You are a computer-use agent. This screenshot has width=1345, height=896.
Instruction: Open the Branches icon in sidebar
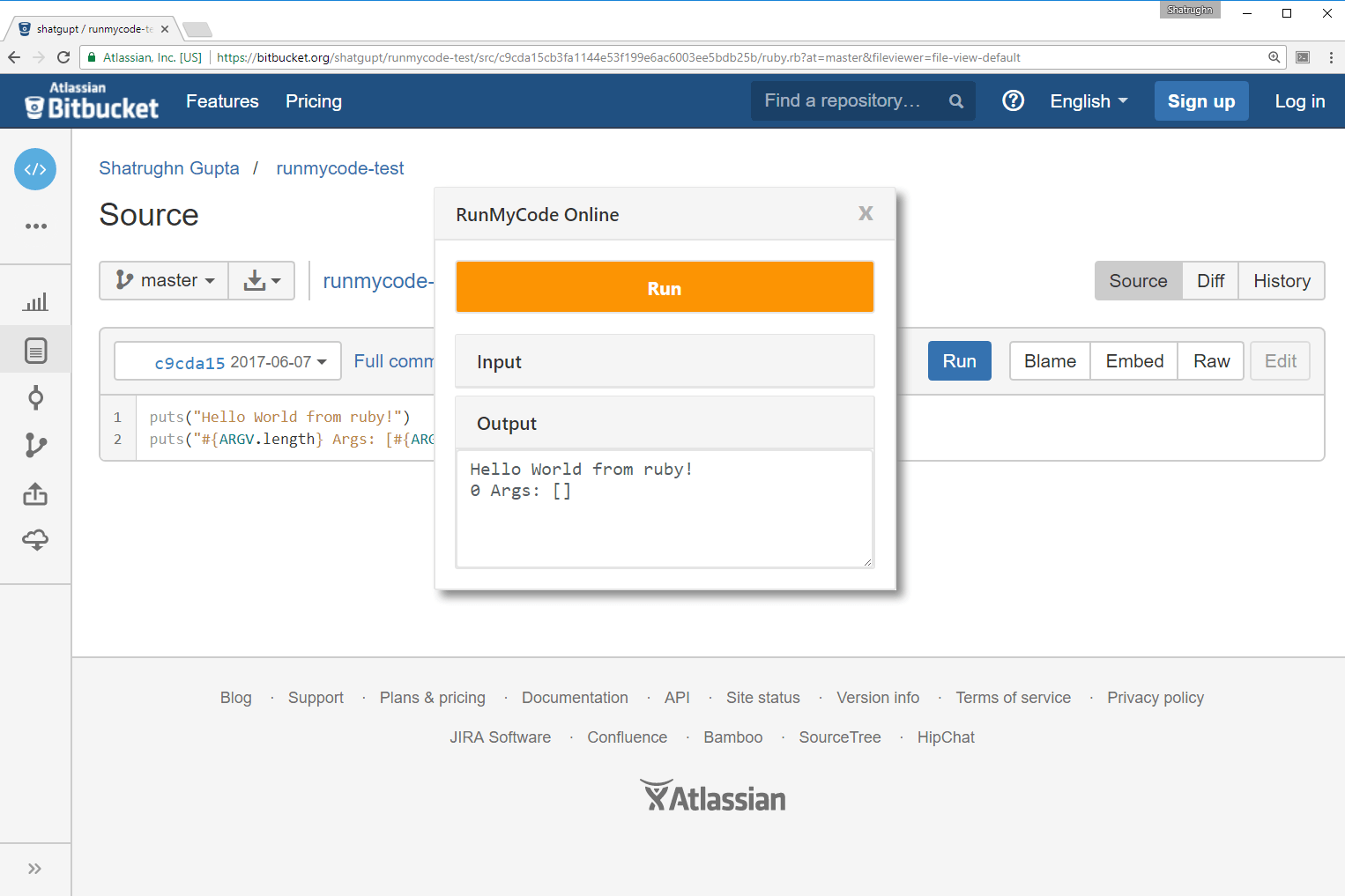coord(35,445)
